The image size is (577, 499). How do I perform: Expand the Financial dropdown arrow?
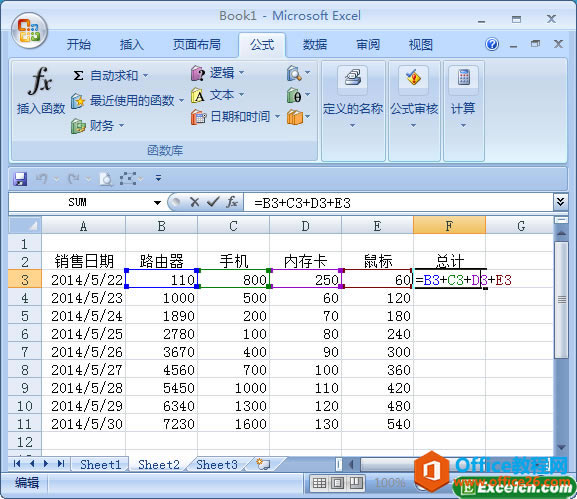click(121, 126)
